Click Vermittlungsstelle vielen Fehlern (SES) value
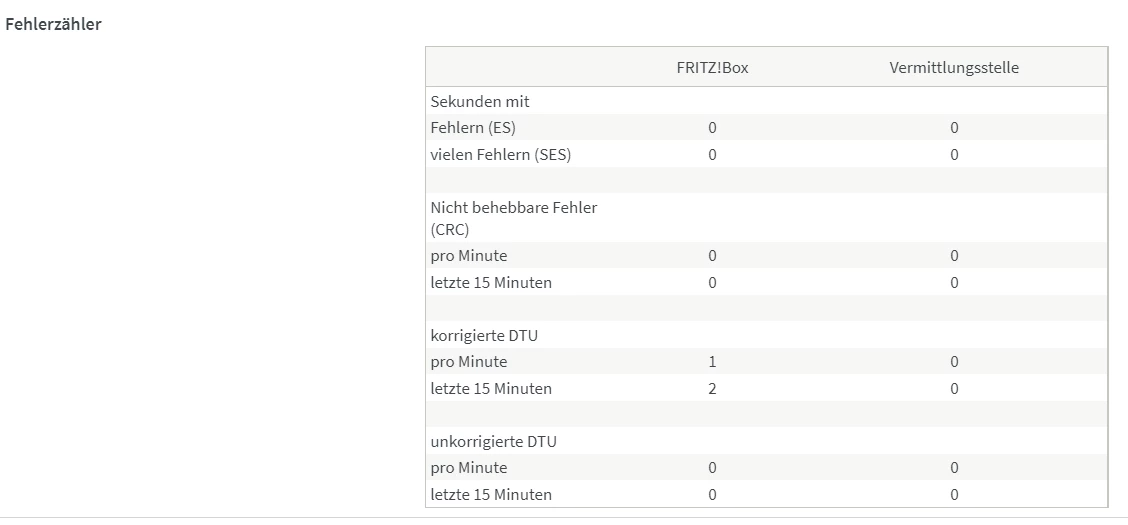This screenshot has height=525, width=1128. 954,155
